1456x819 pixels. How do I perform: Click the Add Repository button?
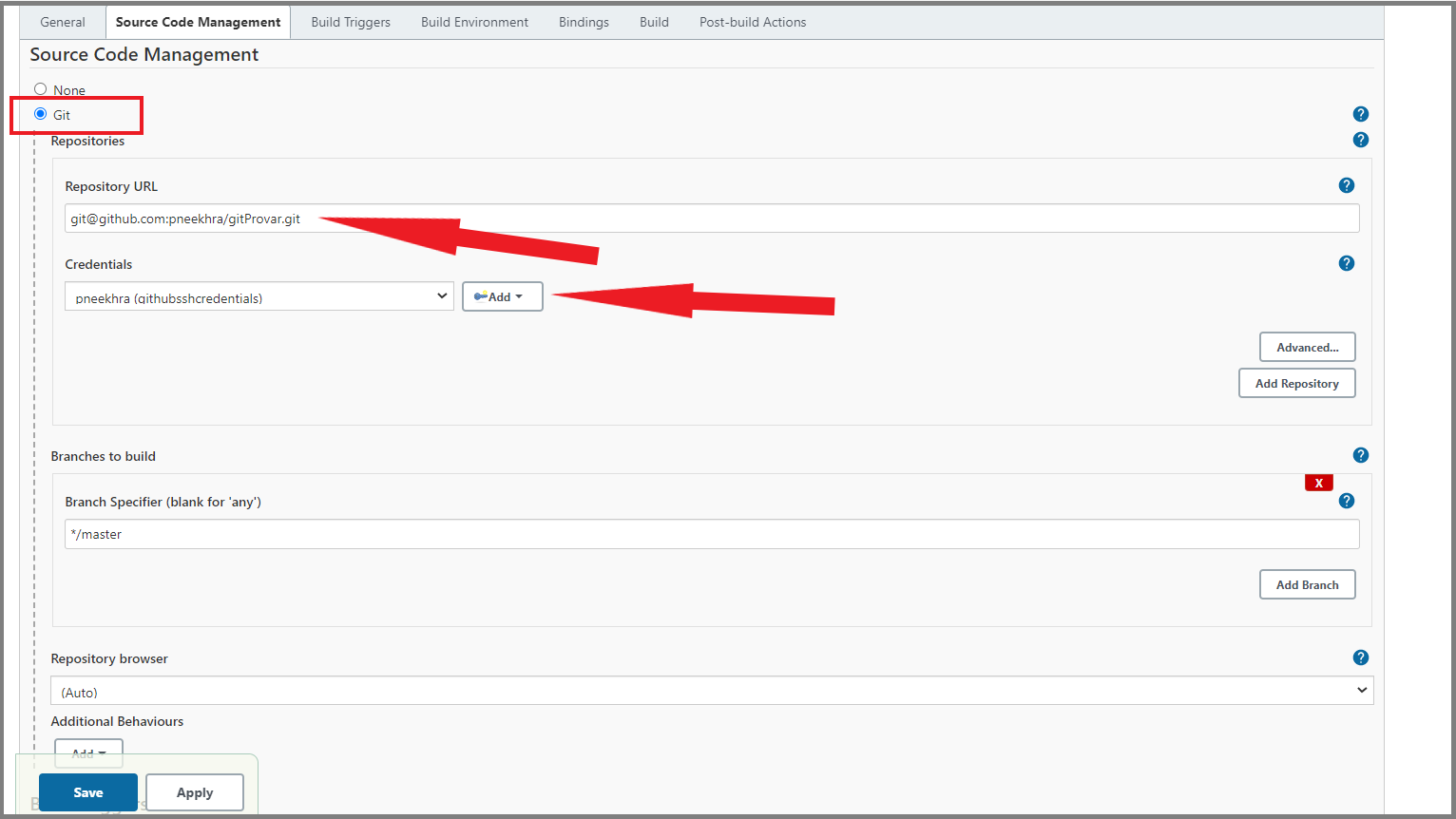[1297, 383]
